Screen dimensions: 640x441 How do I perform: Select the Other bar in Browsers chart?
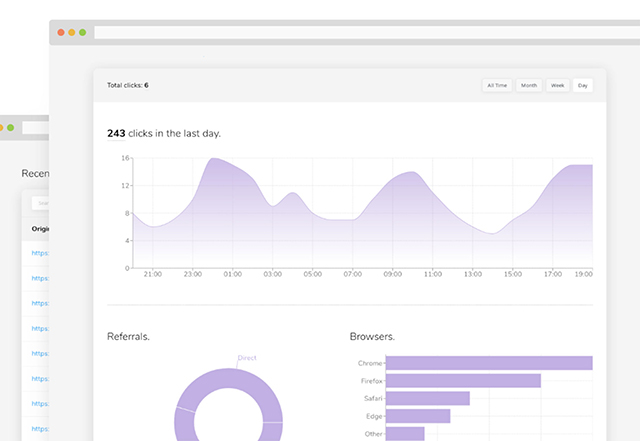[404, 433]
